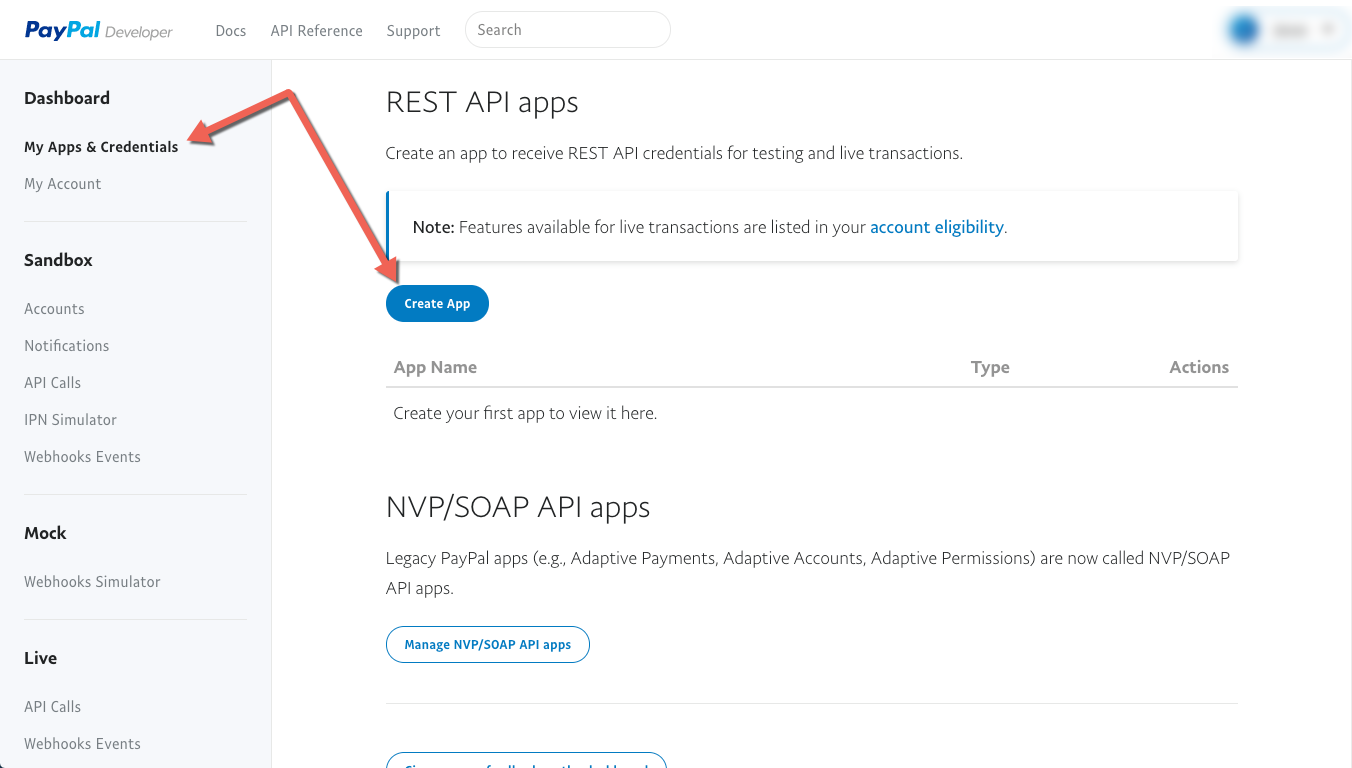The image size is (1352, 768).
Task: Click the PayPal Developer logo
Action: pyautogui.click(x=98, y=31)
